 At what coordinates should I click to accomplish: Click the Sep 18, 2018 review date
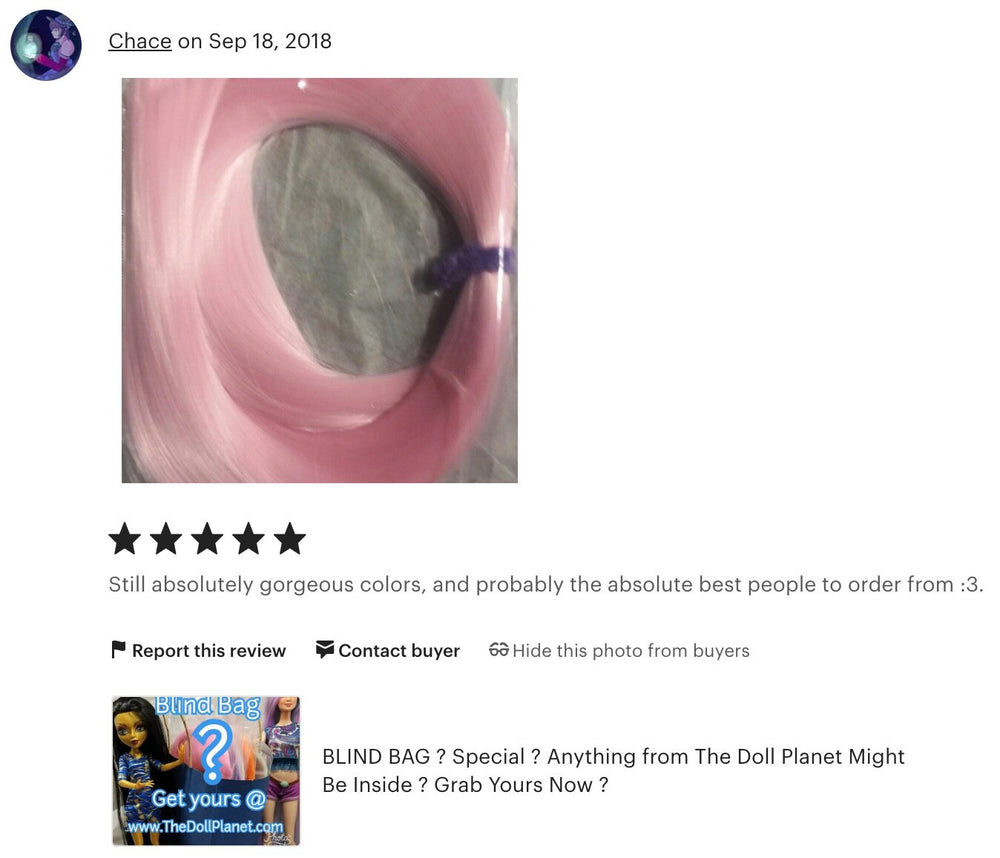270,41
